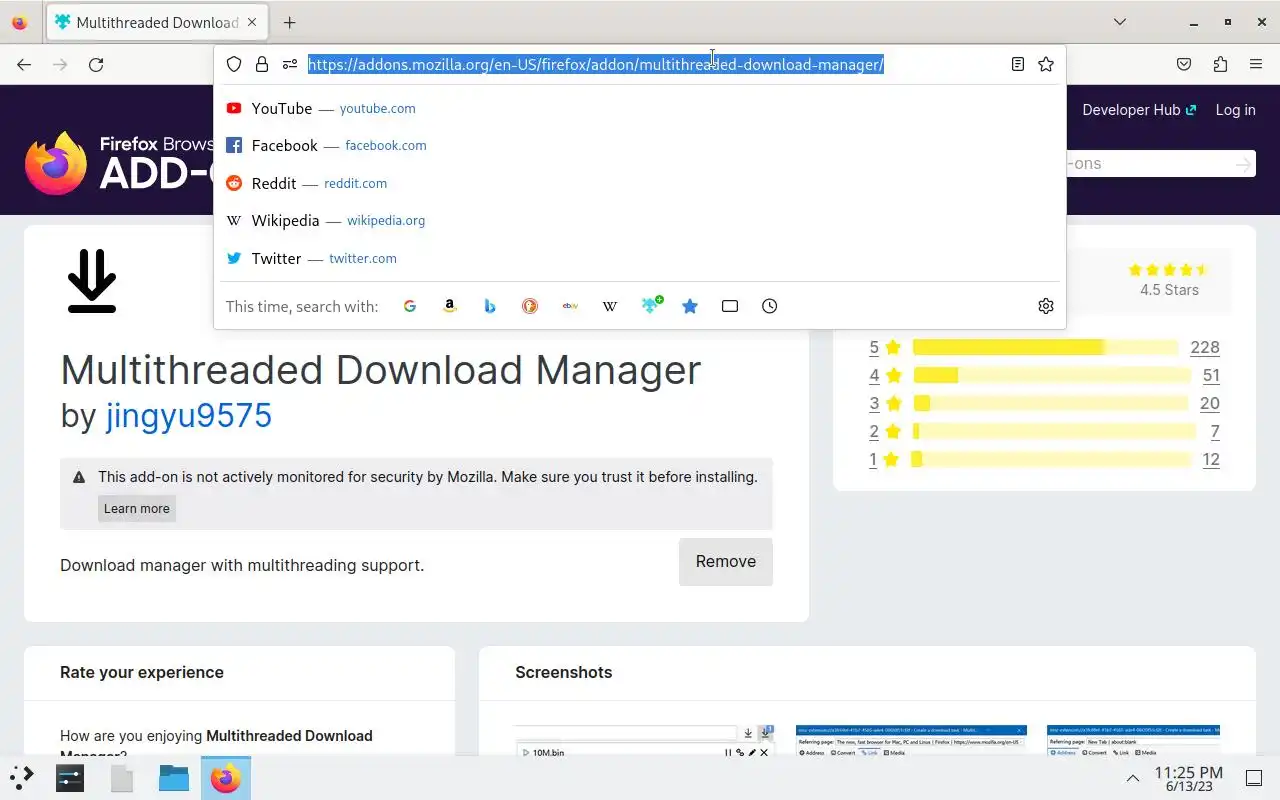Open 51 four-star reviews count
Screen dimensions: 1280x800
1211,375
